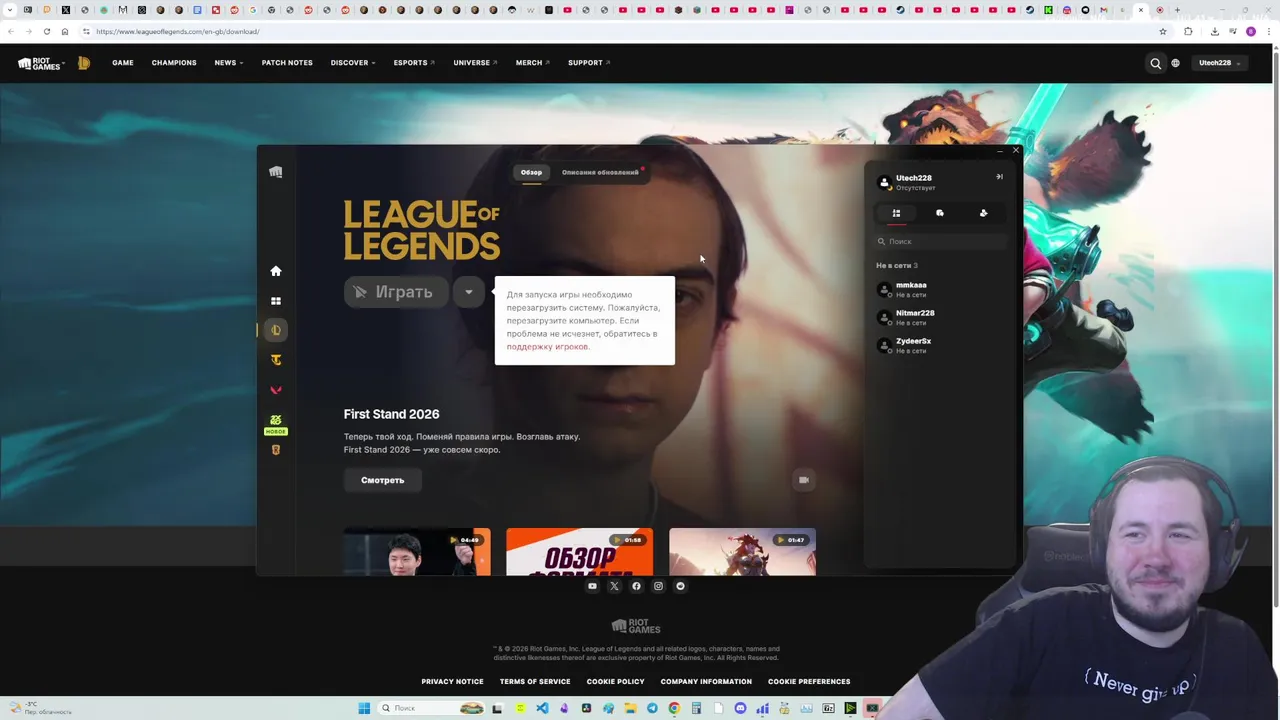The width and height of the screenshot is (1280, 720).
Task: Open the X social icon in footer
Action: click(x=614, y=586)
